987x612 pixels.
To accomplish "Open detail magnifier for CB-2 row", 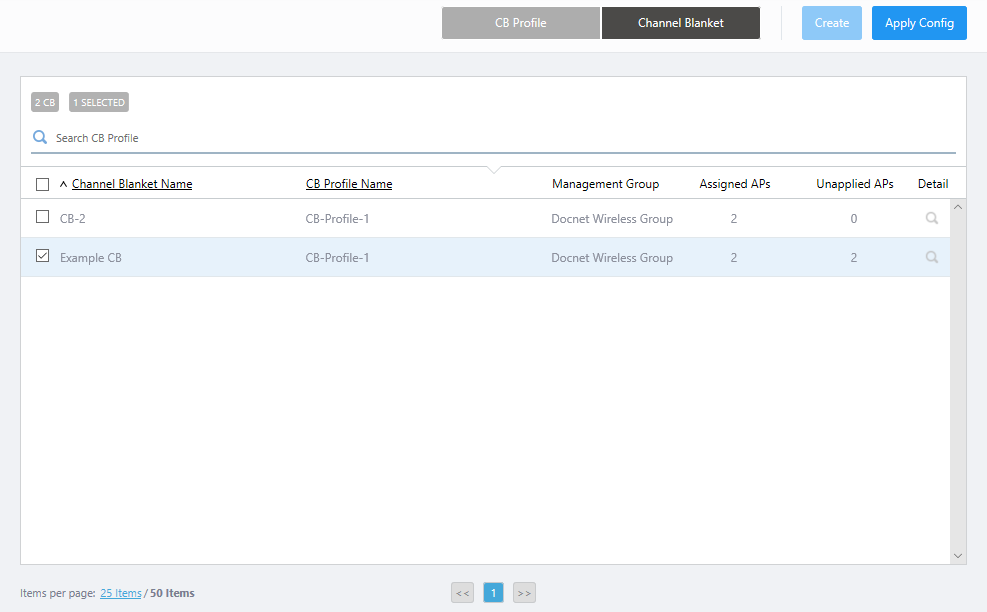I will point(931,218).
